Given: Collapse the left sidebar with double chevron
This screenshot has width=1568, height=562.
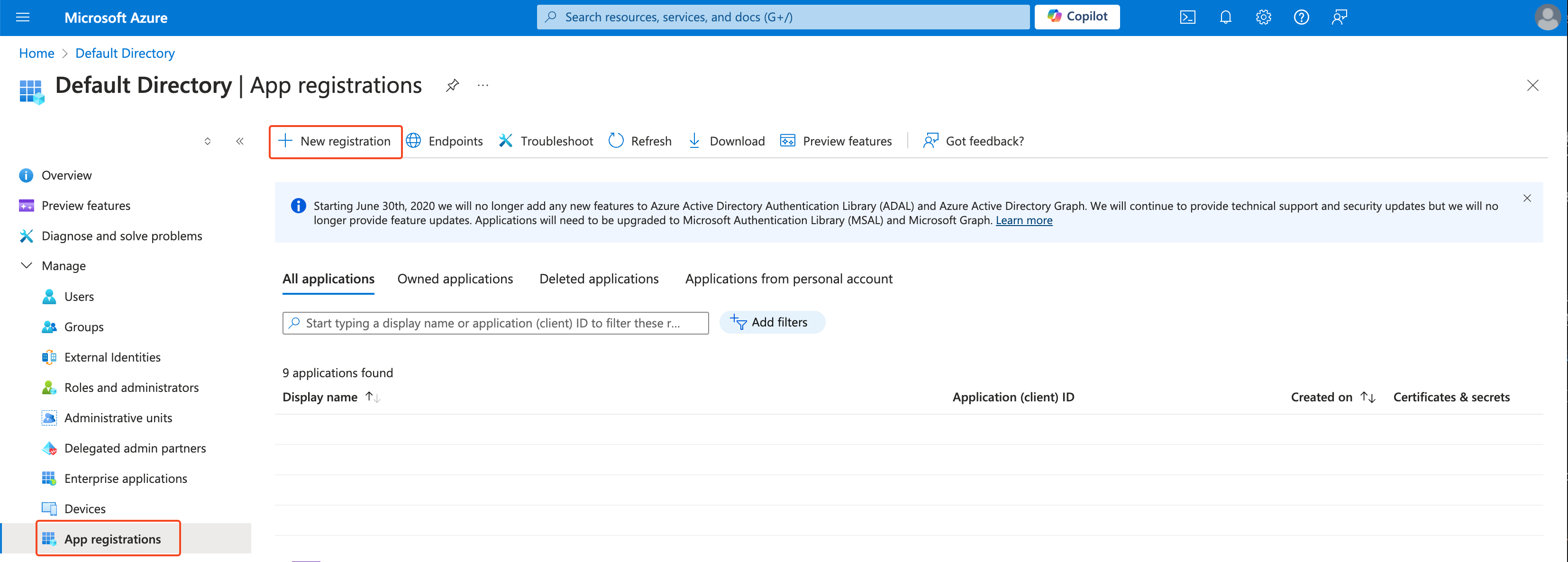Looking at the screenshot, I should pos(240,141).
